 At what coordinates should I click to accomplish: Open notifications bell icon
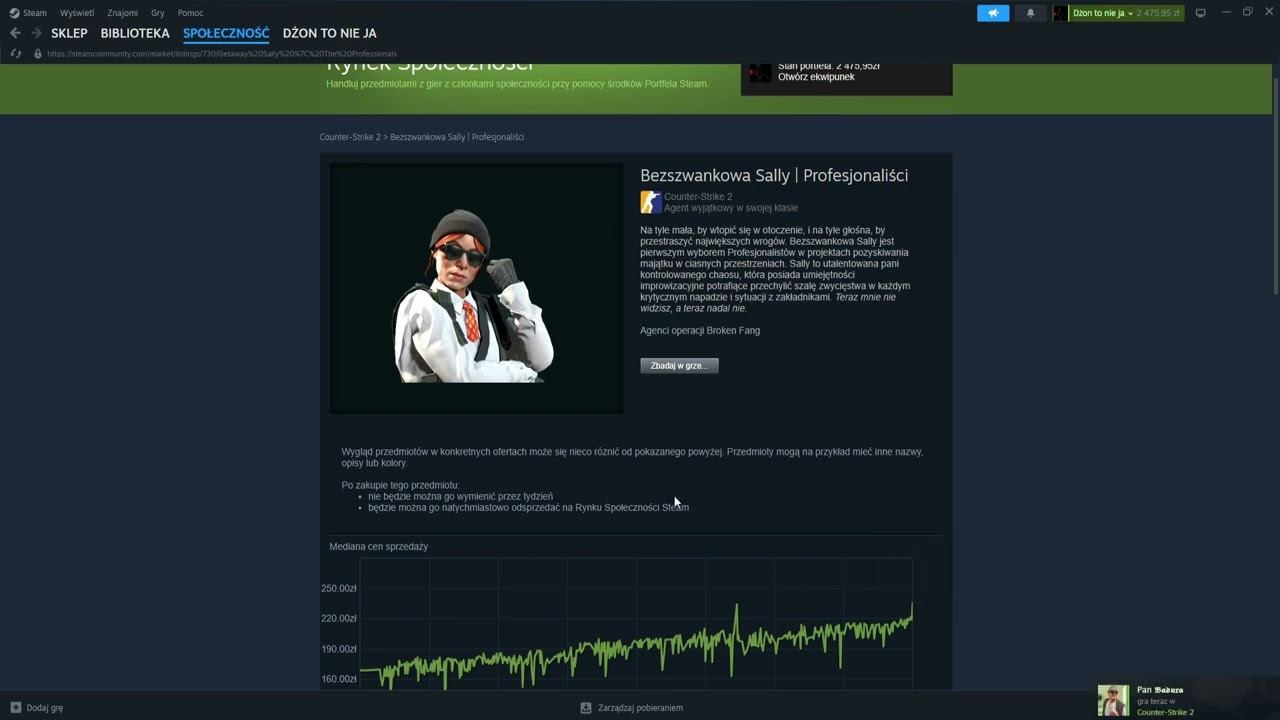[x=1030, y=13]
